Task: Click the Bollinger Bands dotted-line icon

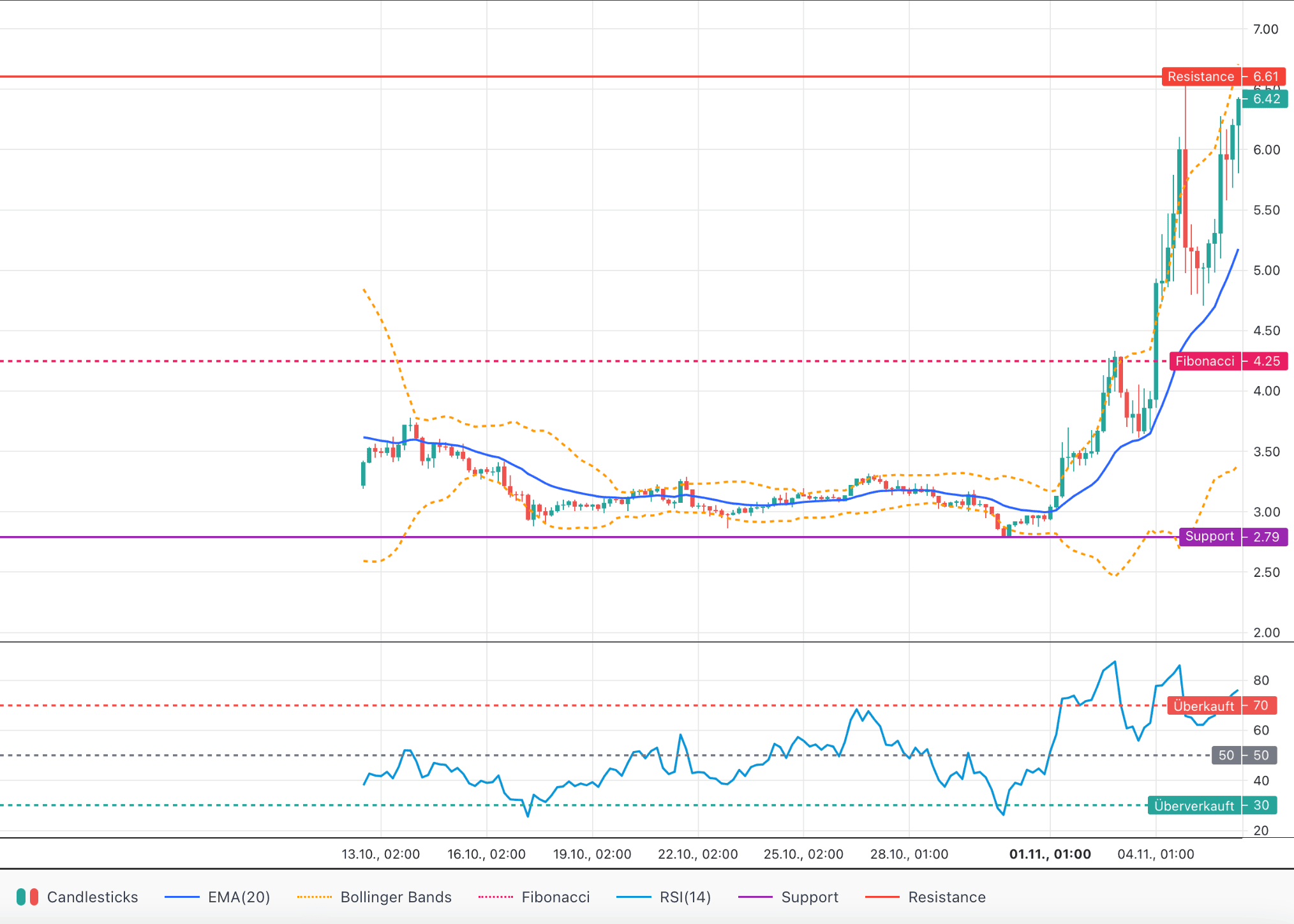Action: tap(314, 897)
